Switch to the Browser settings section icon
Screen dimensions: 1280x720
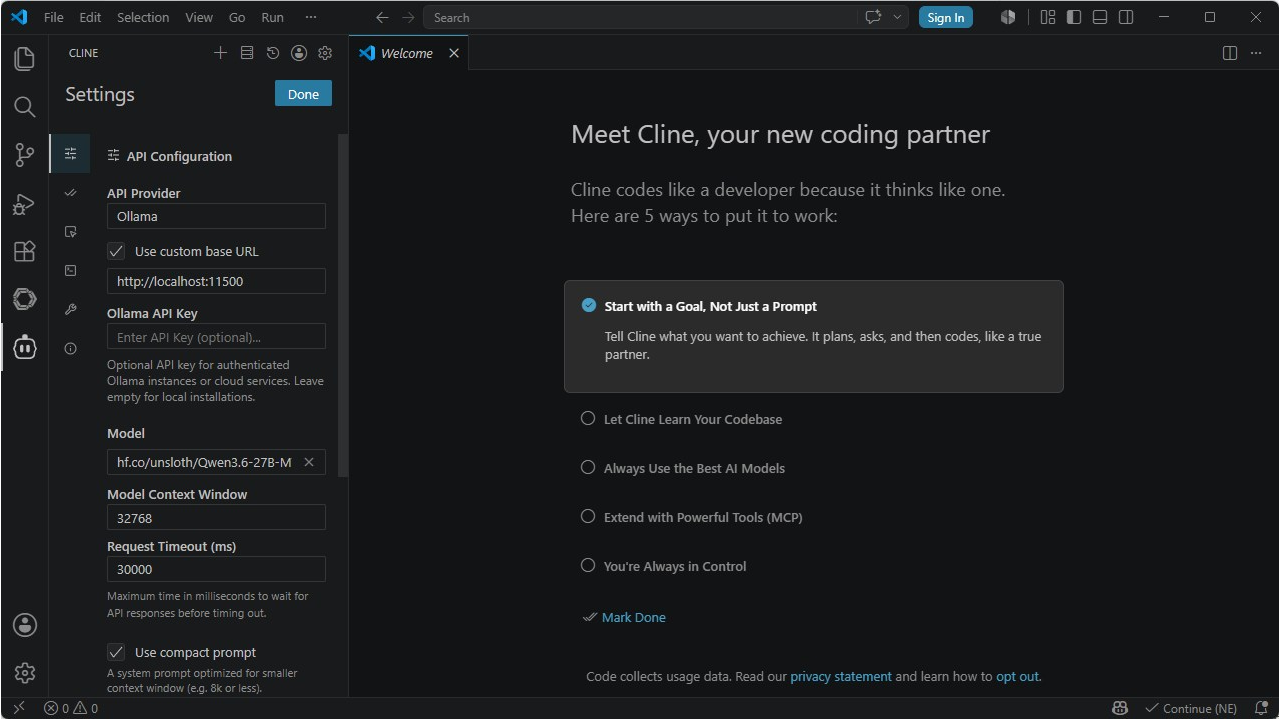70,232
